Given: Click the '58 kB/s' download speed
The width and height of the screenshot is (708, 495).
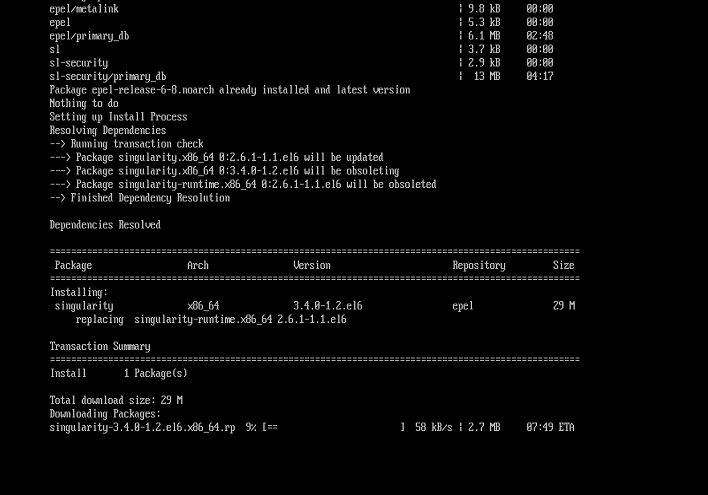Looking at the screenshot, I should (433, 428).
